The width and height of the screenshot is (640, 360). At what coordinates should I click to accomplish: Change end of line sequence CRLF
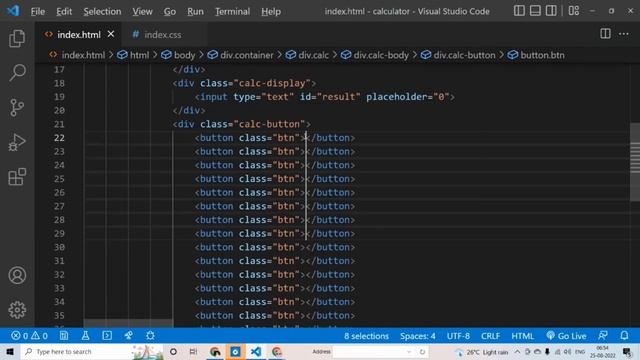pos(490,336)
